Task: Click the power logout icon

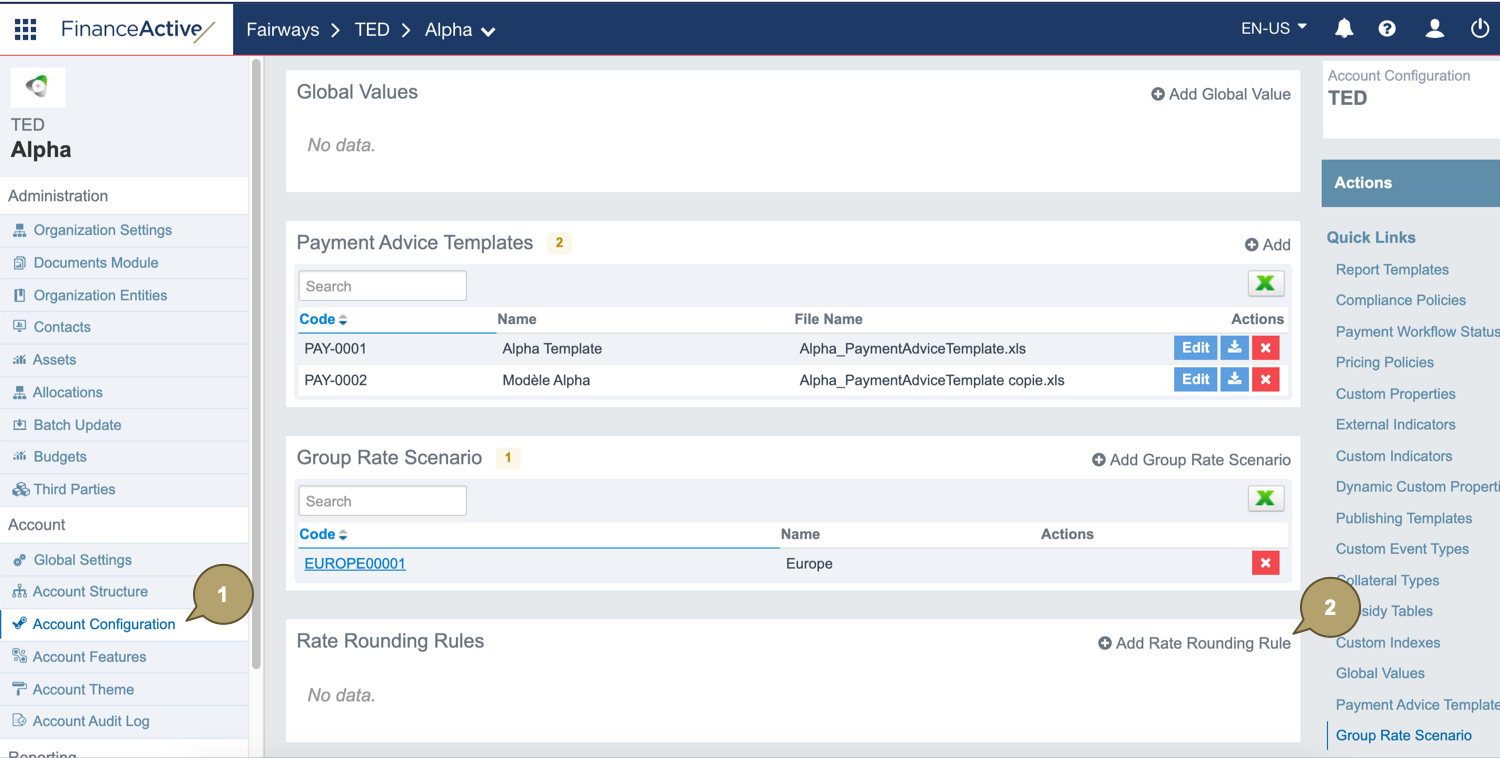Action: click(x=1480, y=29)
